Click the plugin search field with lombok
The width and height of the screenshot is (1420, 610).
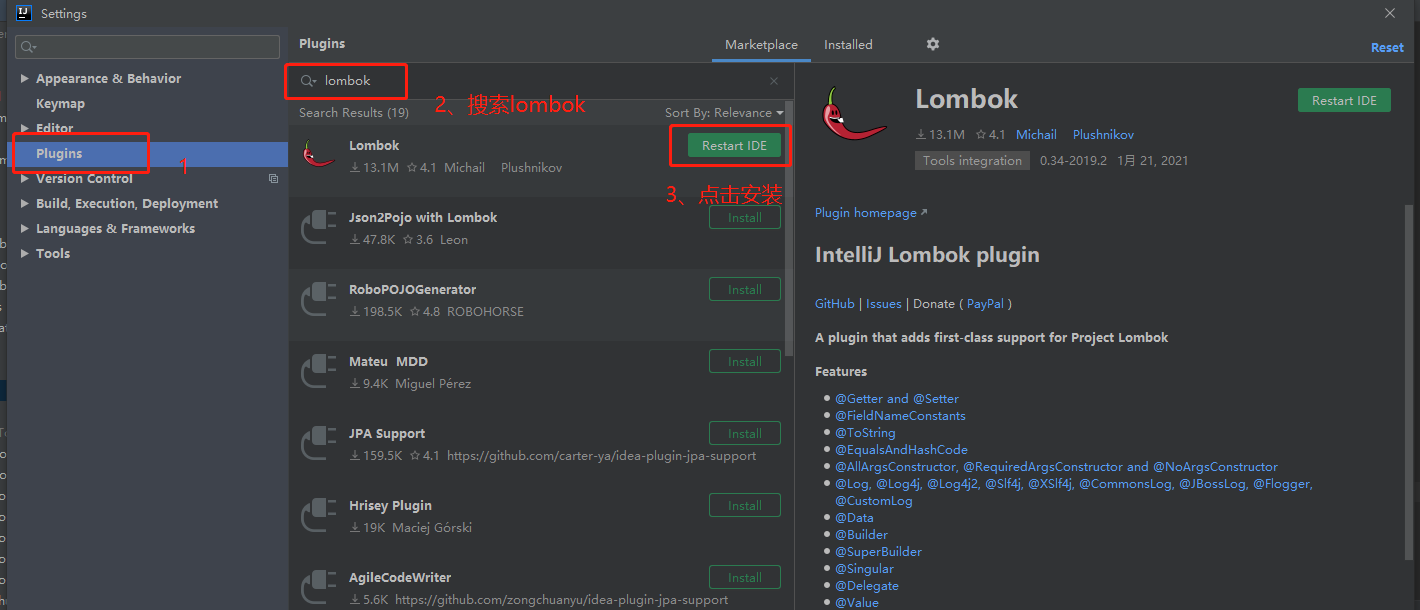pos(541,81)
